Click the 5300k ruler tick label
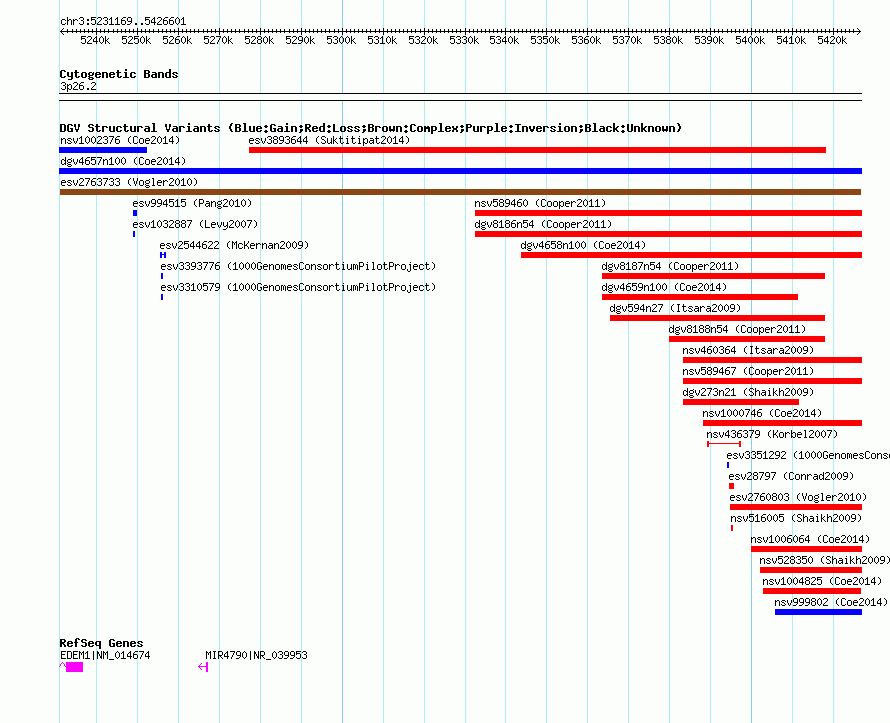890x723 pixels. (341, 40)
